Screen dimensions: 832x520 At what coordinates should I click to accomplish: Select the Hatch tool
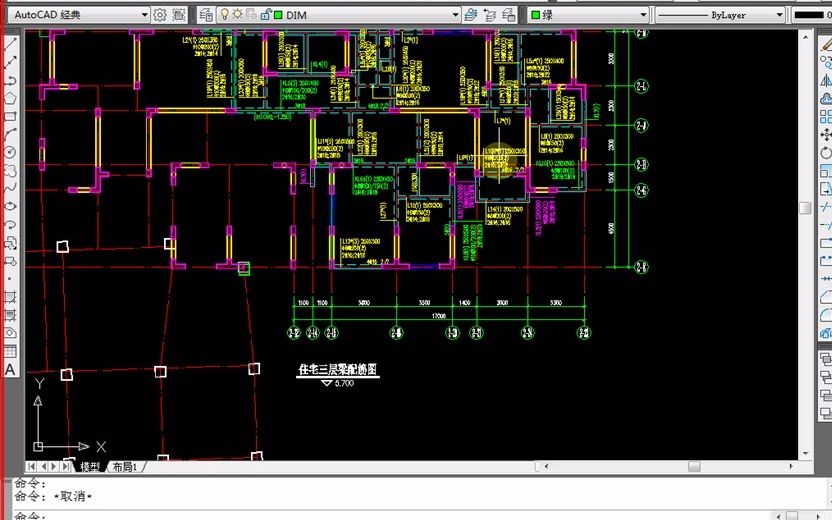click(x=10, y=297)
